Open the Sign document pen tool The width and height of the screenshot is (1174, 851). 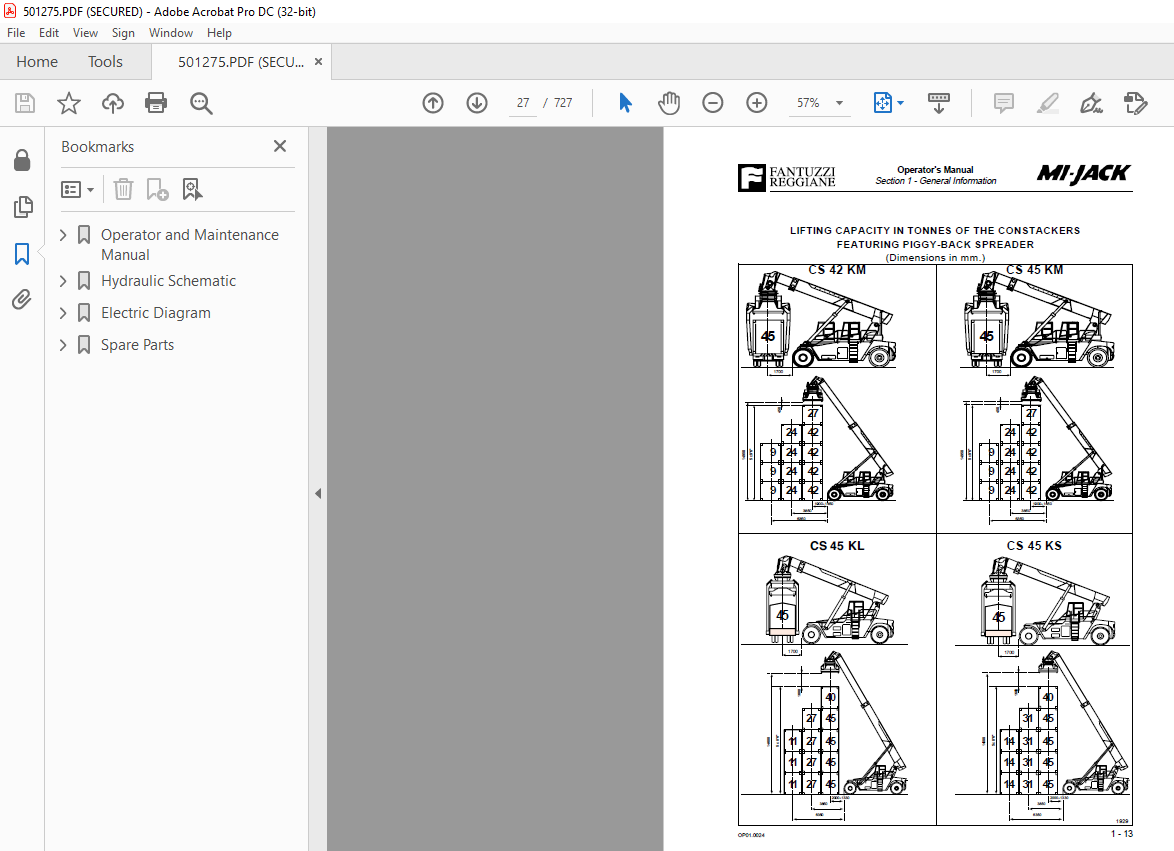(1091, 103)
